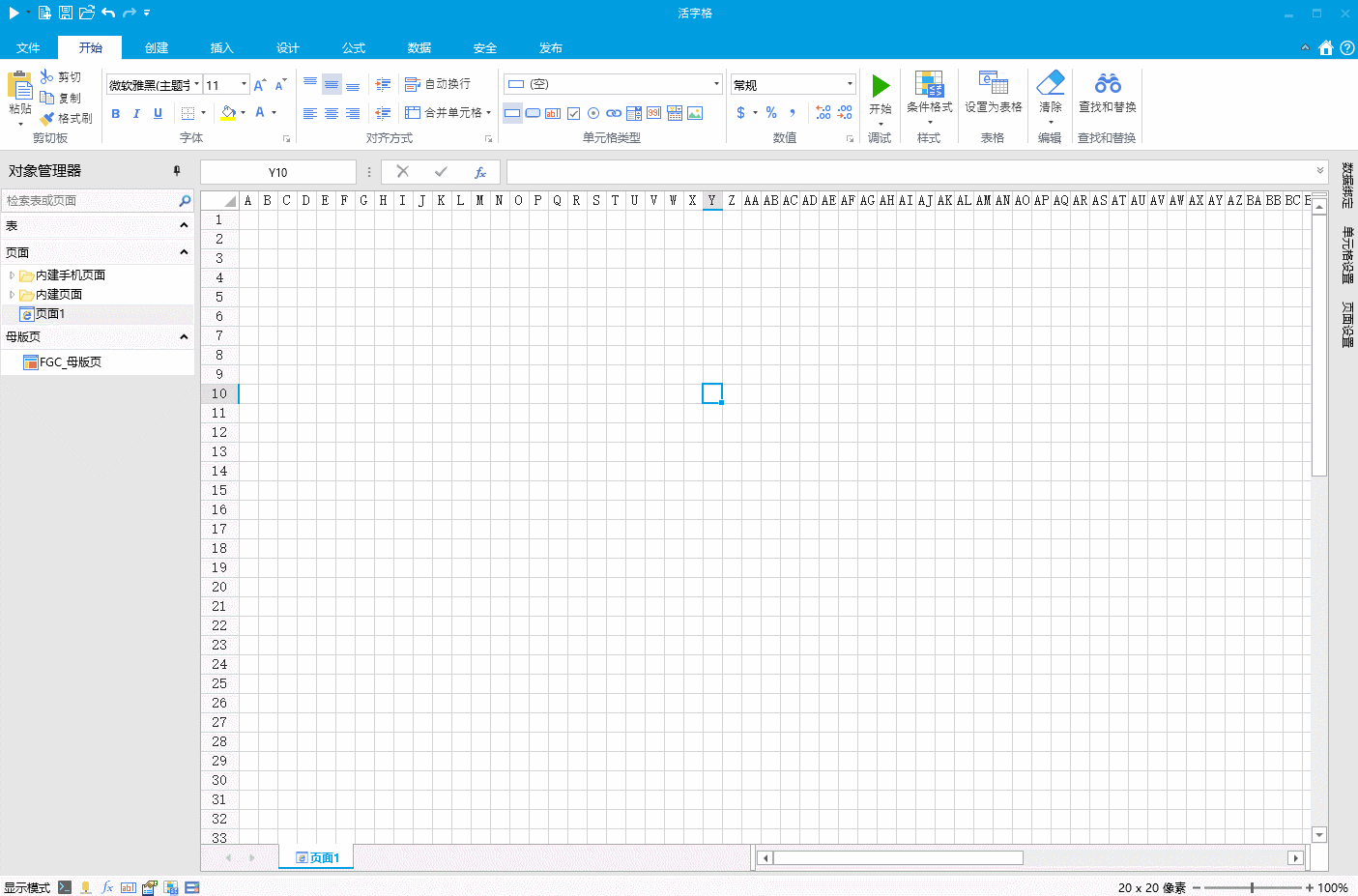Decrease font size with the small A icon

[x=280, y=85]
